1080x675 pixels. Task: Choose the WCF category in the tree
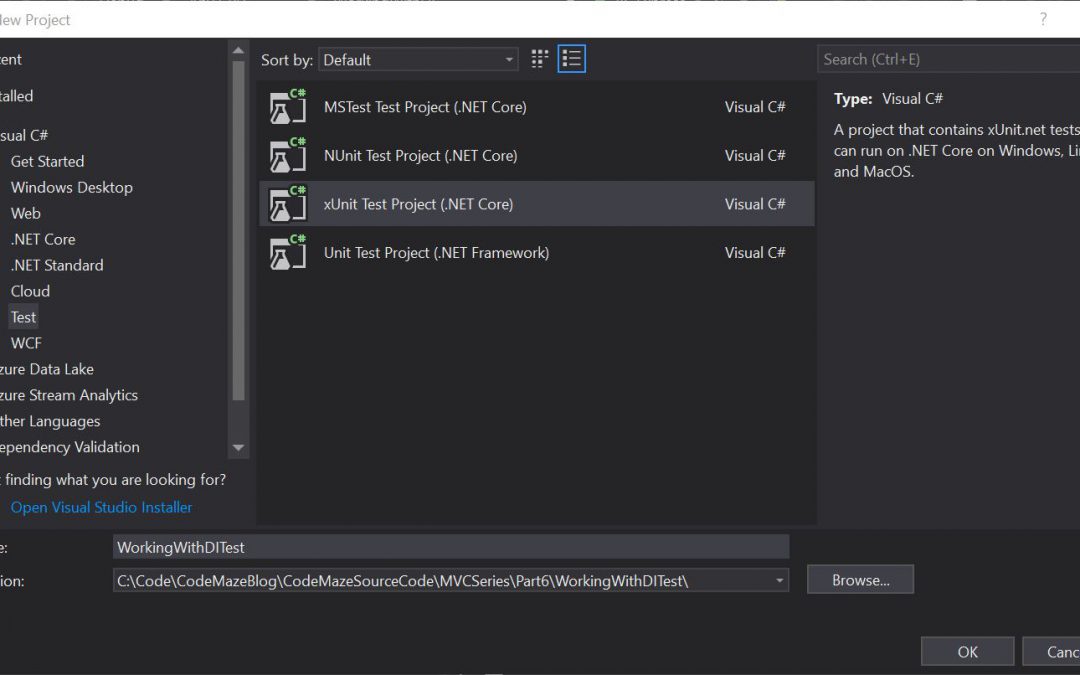[x=26, y=343]
